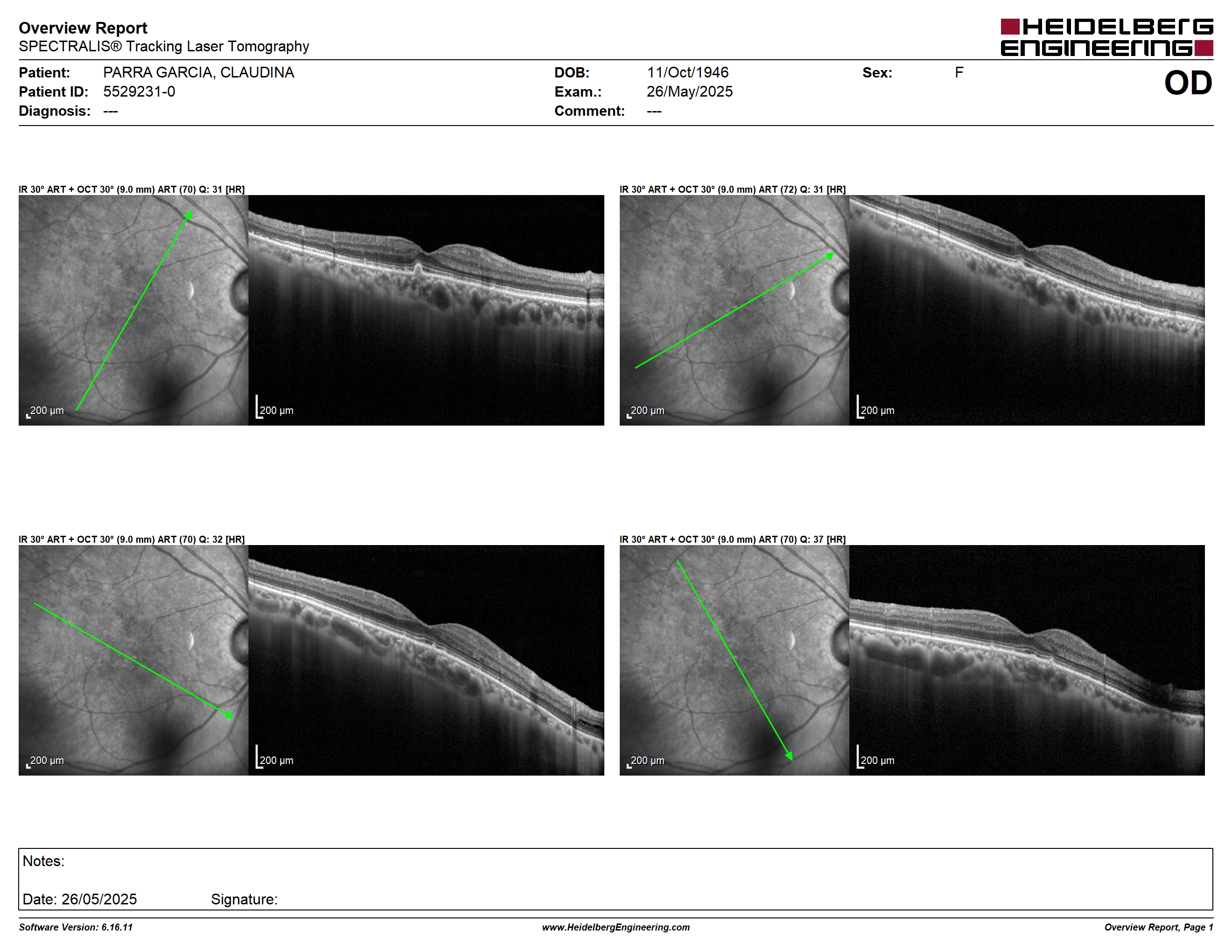This screenshot has height=952, width=1232.
Task: Click Software Version: 6.16.11 footer text
Action: click(76, 927)
